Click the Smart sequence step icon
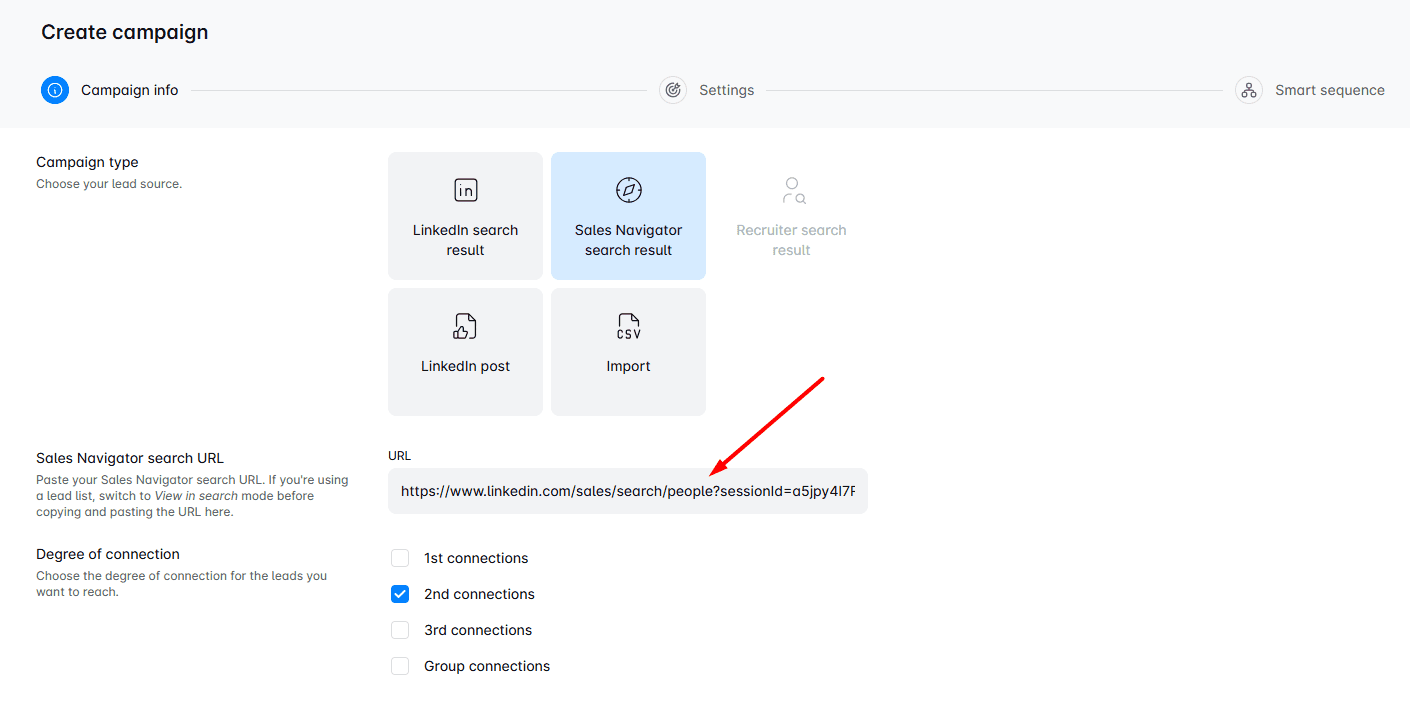 1249,90
